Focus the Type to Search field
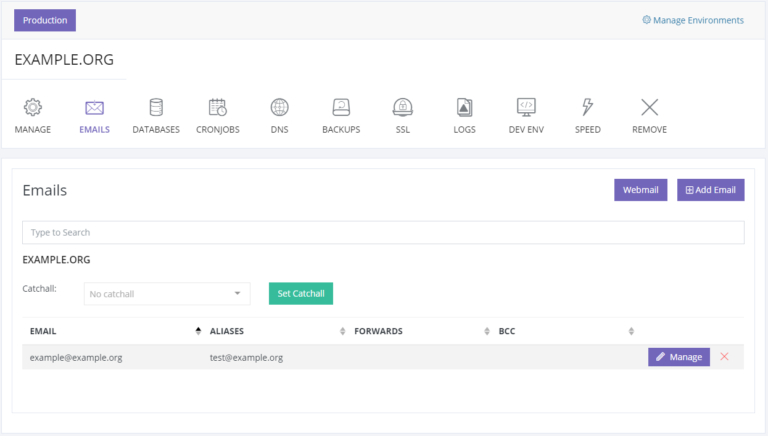 pos(383,233)
